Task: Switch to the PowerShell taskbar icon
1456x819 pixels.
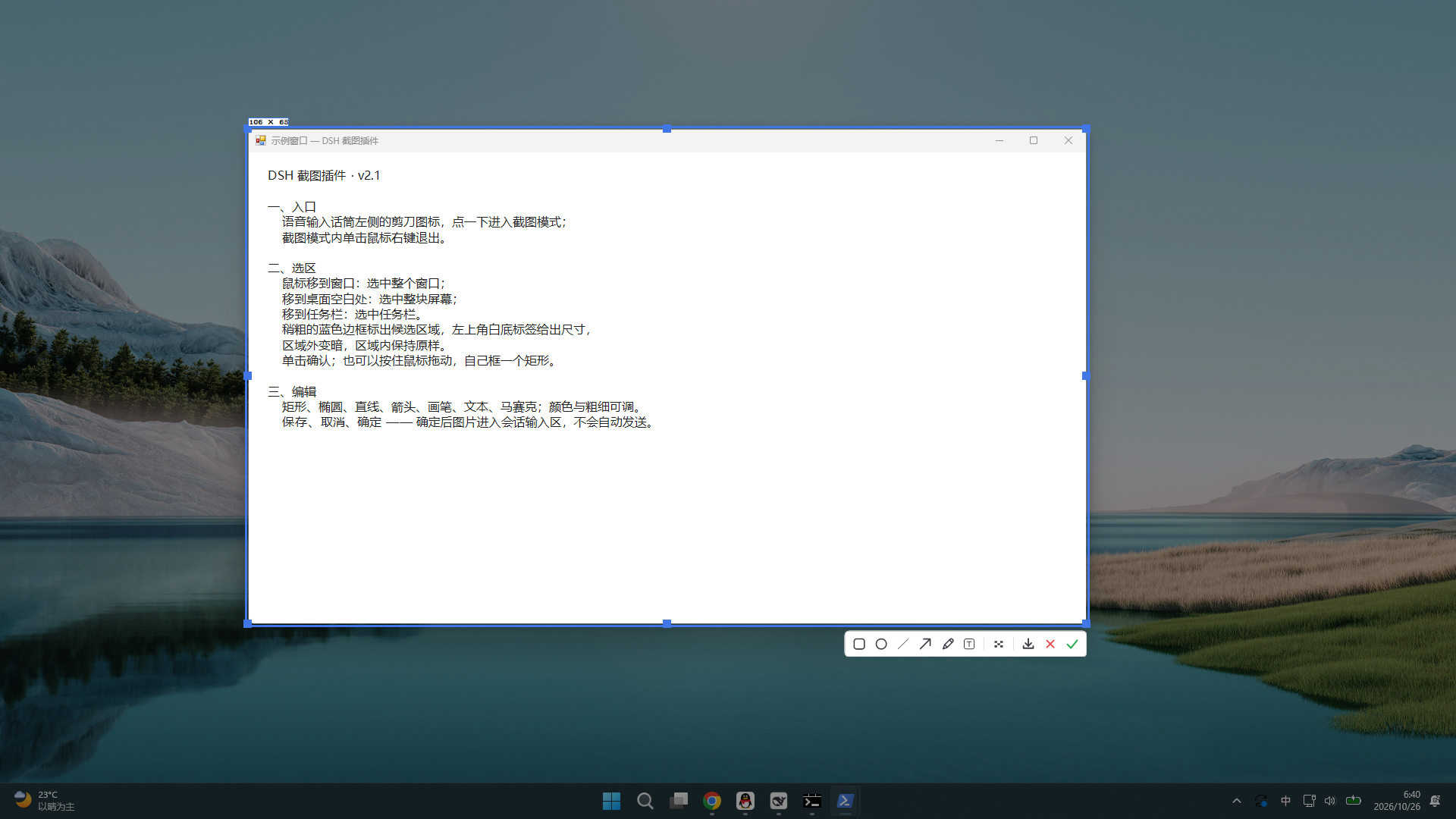Action: click(x=846, y=801)
